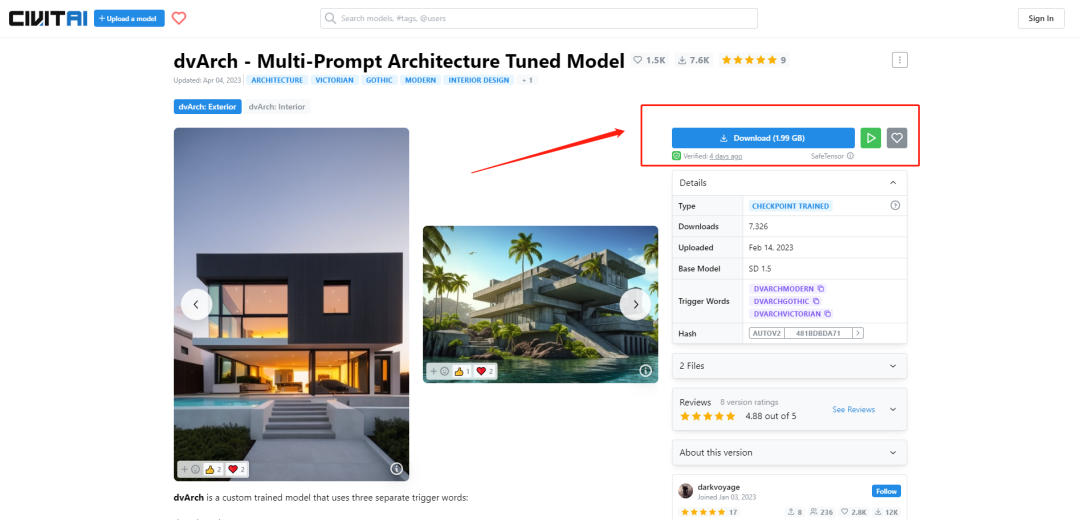1080x520 pixels.
Task: Click the Download (1.99 GB) button
Action: click(x=763, y=138)
